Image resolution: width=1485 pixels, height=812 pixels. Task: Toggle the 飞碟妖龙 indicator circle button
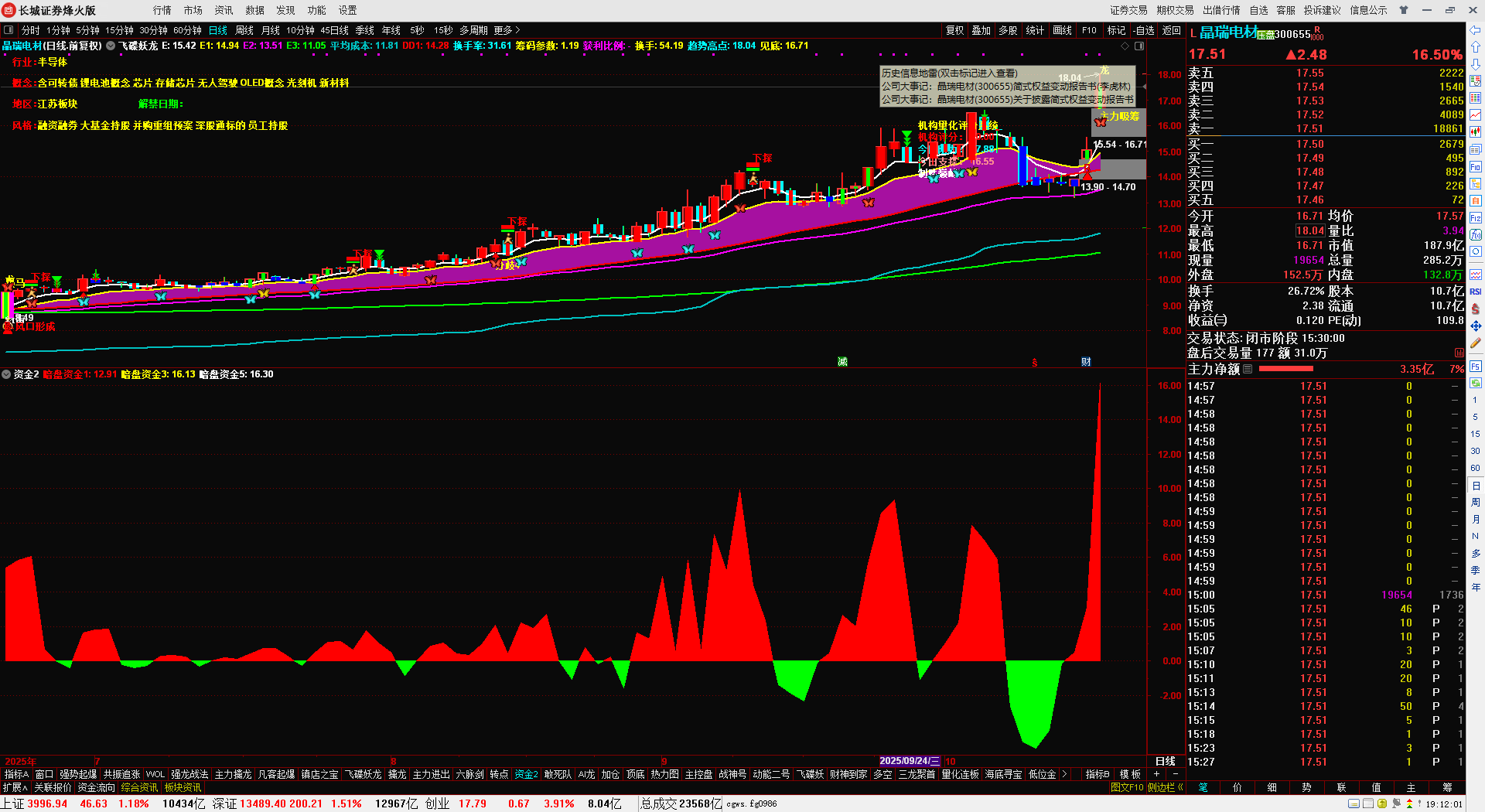click(111, 46)
